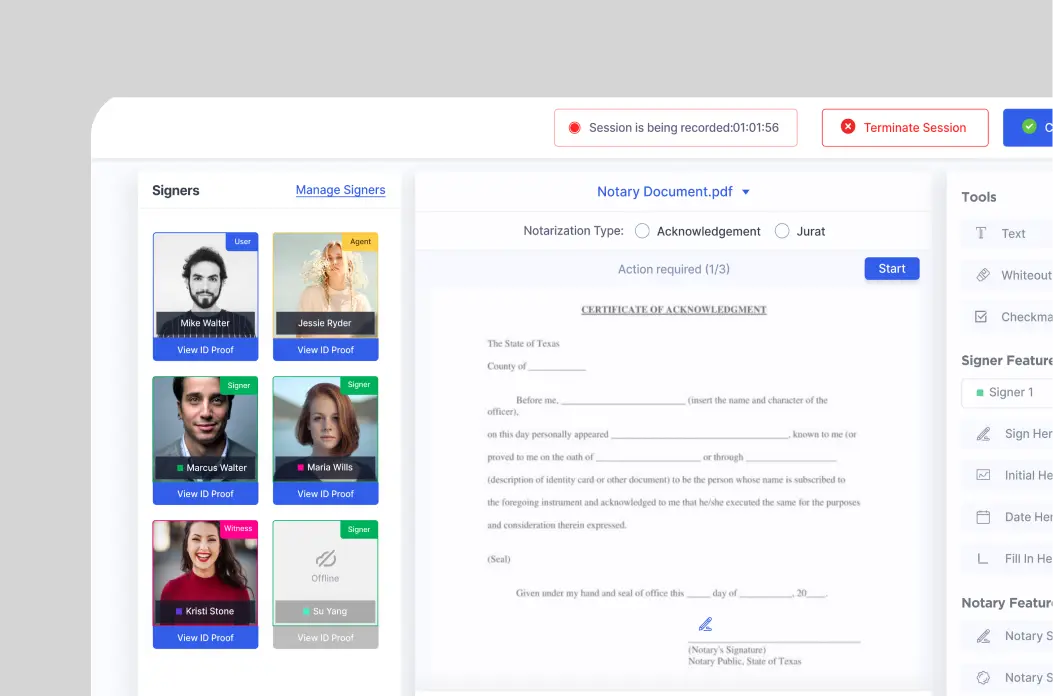Click the notary signature pen on document

(x=705, y=624)
